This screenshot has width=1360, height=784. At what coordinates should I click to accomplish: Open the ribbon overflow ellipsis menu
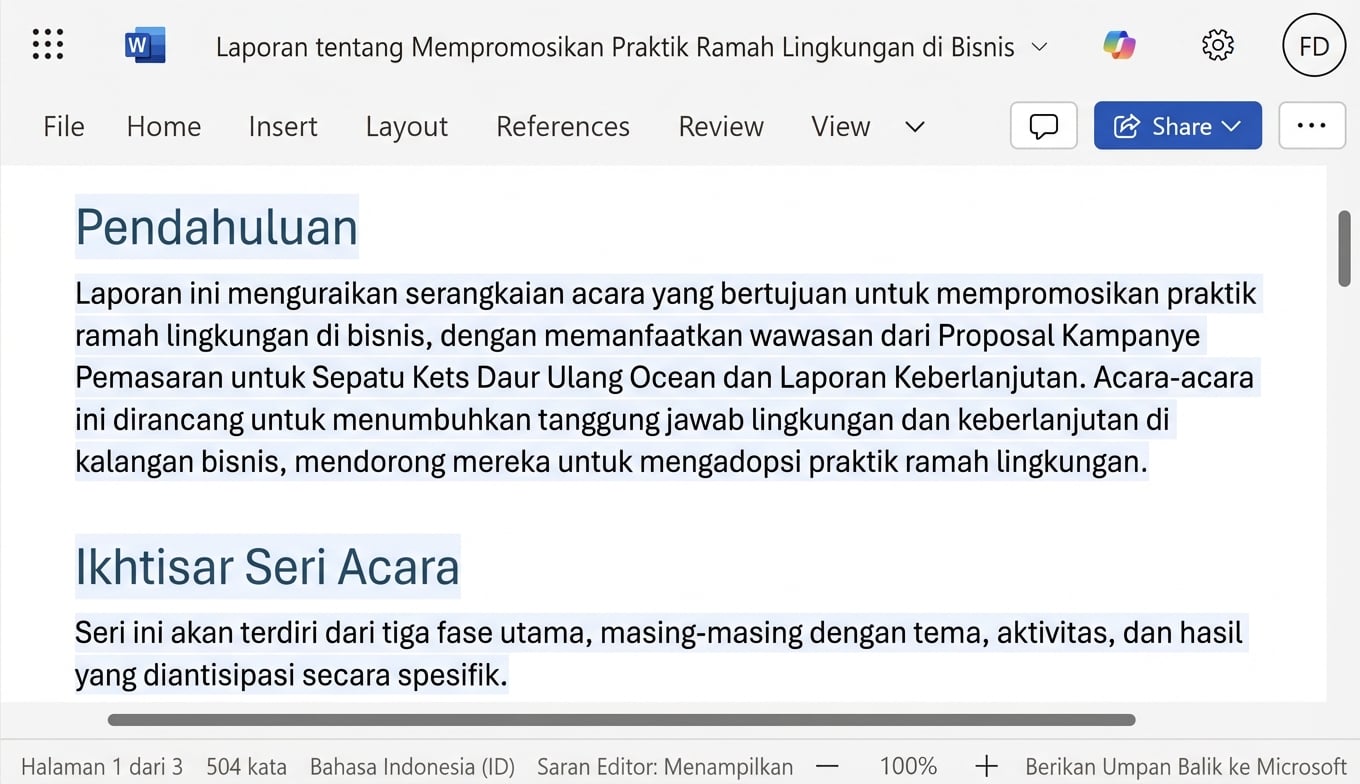click(x=1312, y=125)
